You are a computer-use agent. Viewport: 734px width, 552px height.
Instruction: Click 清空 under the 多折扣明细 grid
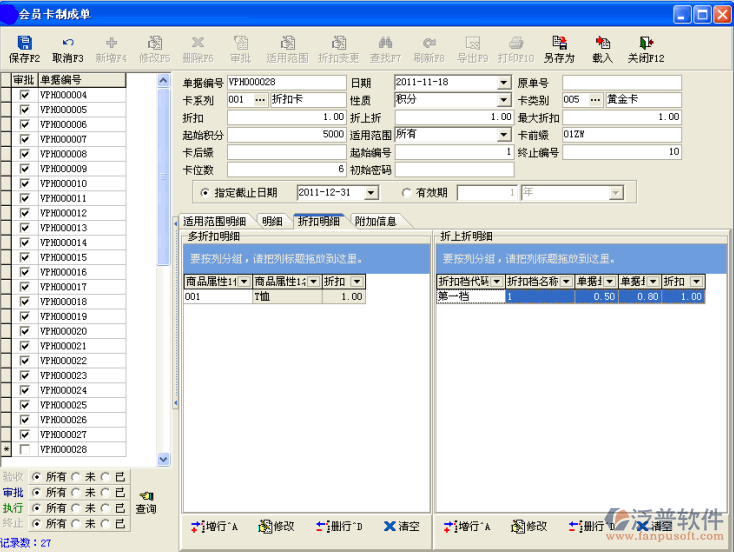(400, 526)
